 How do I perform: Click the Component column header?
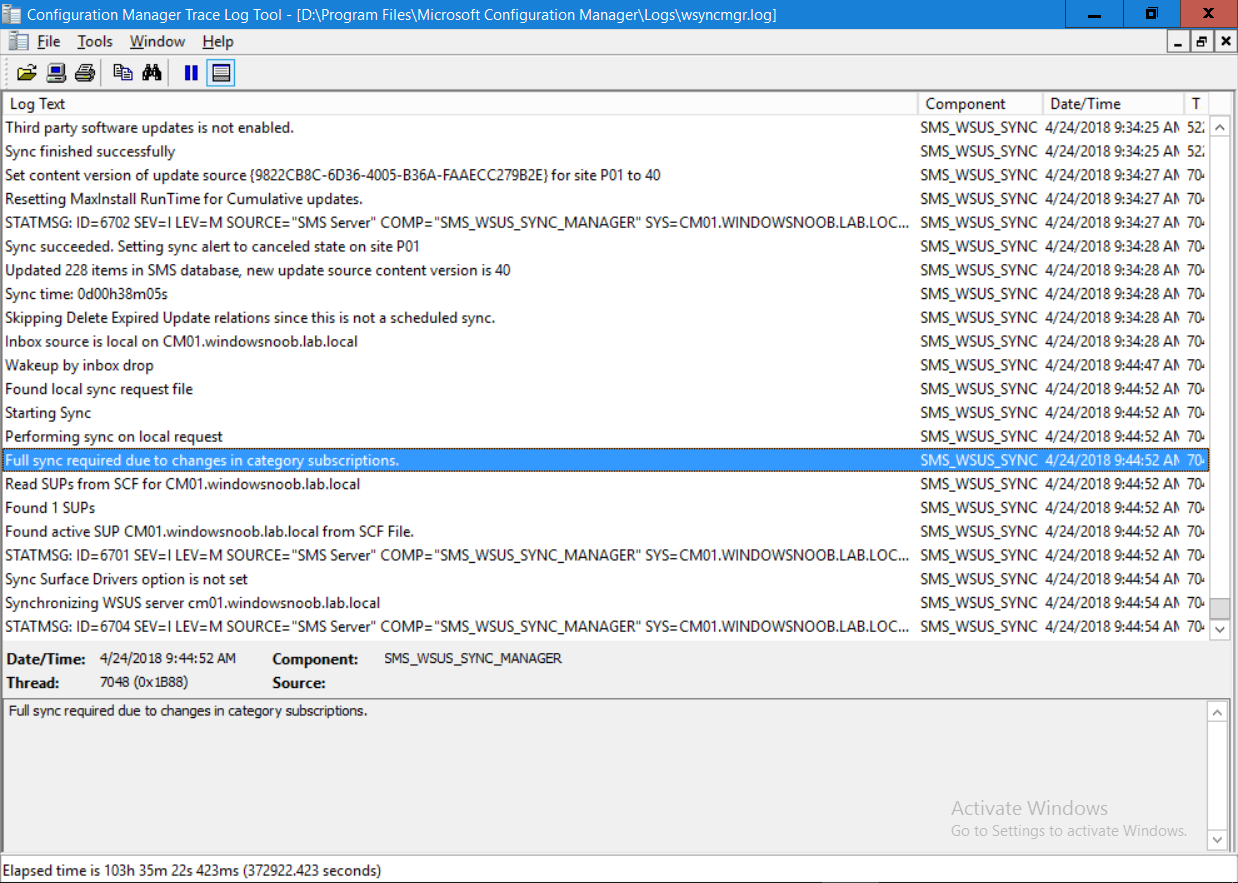pyautogui.click(x=980, y=104)
